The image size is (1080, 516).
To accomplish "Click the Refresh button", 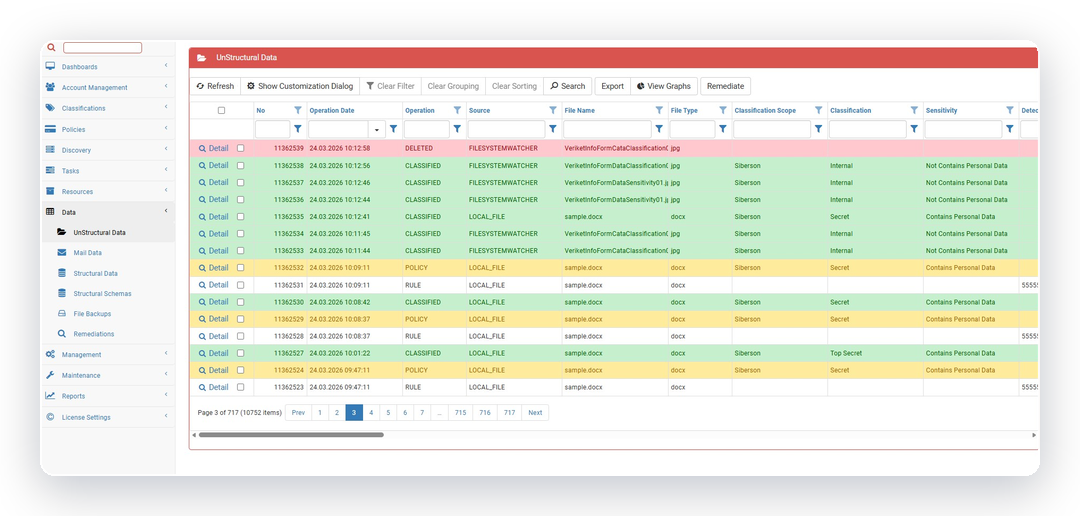I will [x=215, y=86].
